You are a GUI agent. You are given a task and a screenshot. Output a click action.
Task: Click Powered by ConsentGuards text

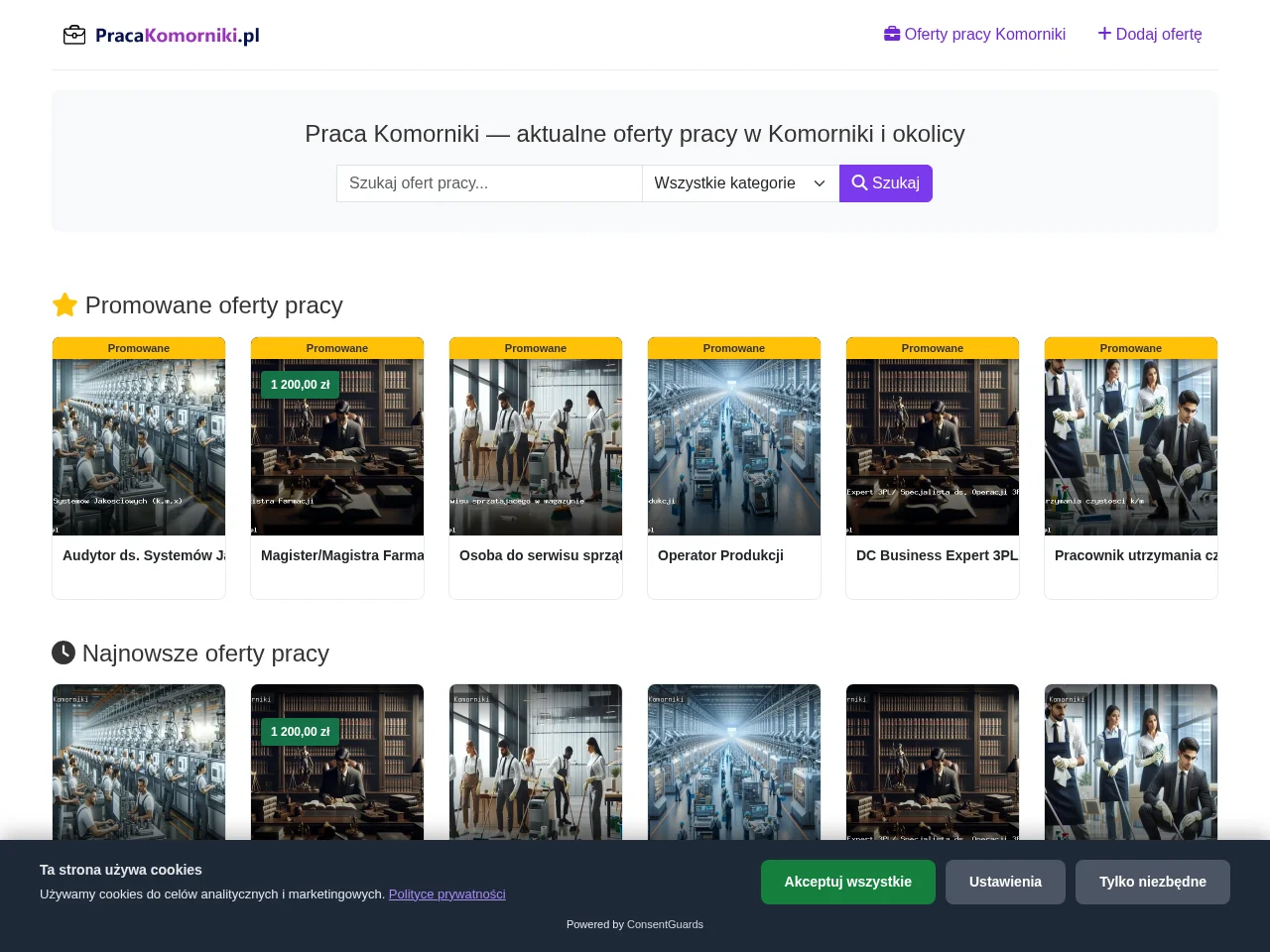click(635, 924)
